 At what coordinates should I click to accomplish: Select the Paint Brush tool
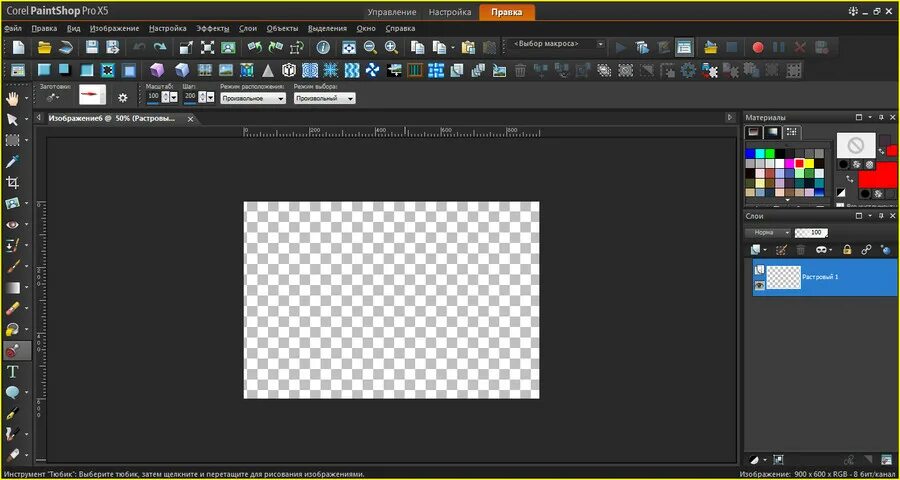pyautogui.click(x=12, y=266)
